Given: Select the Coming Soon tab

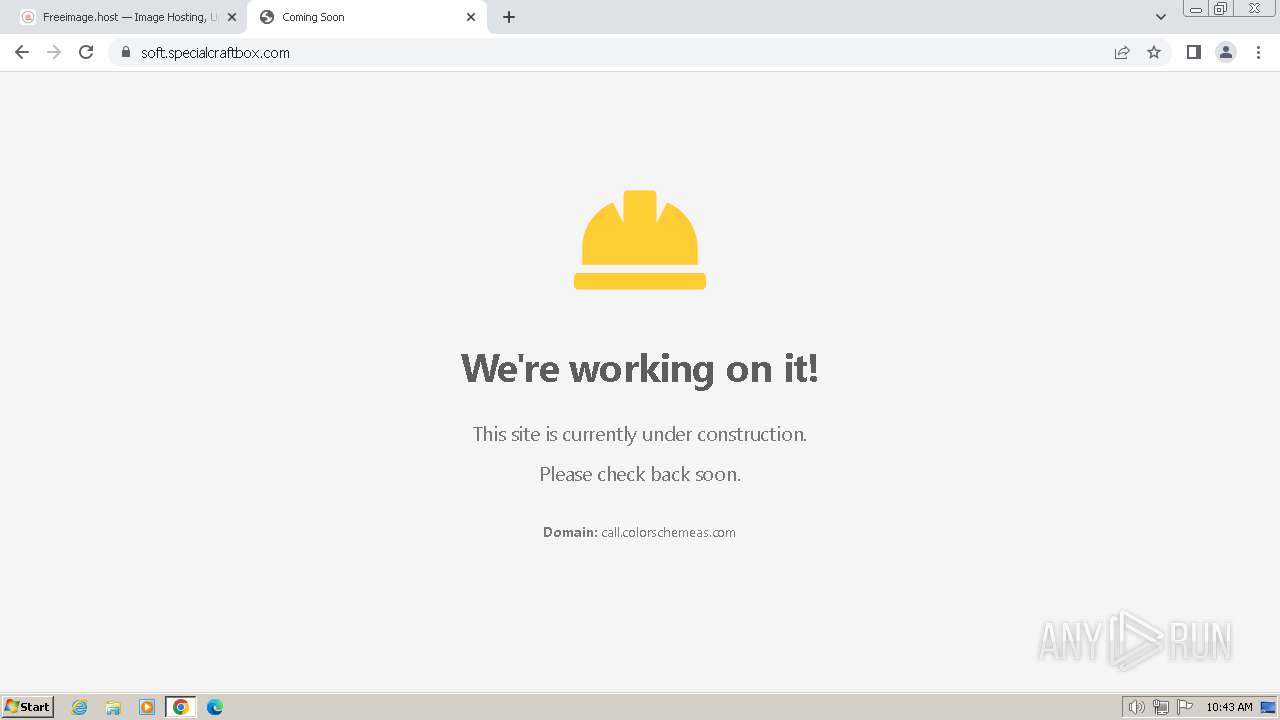Looking at the screenshot, I should coord(366,17).
